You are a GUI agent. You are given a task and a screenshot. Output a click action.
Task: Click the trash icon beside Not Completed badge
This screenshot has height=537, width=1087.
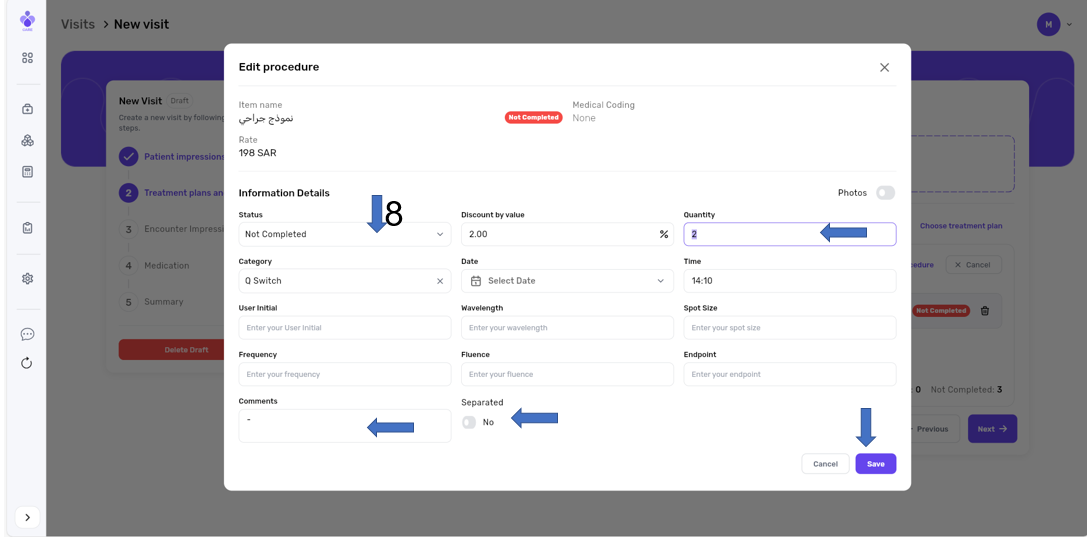(x=984, y=311)
